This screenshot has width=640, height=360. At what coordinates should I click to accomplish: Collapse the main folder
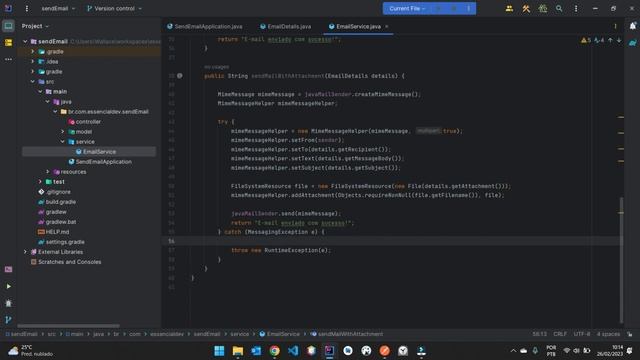pos(40,91)
